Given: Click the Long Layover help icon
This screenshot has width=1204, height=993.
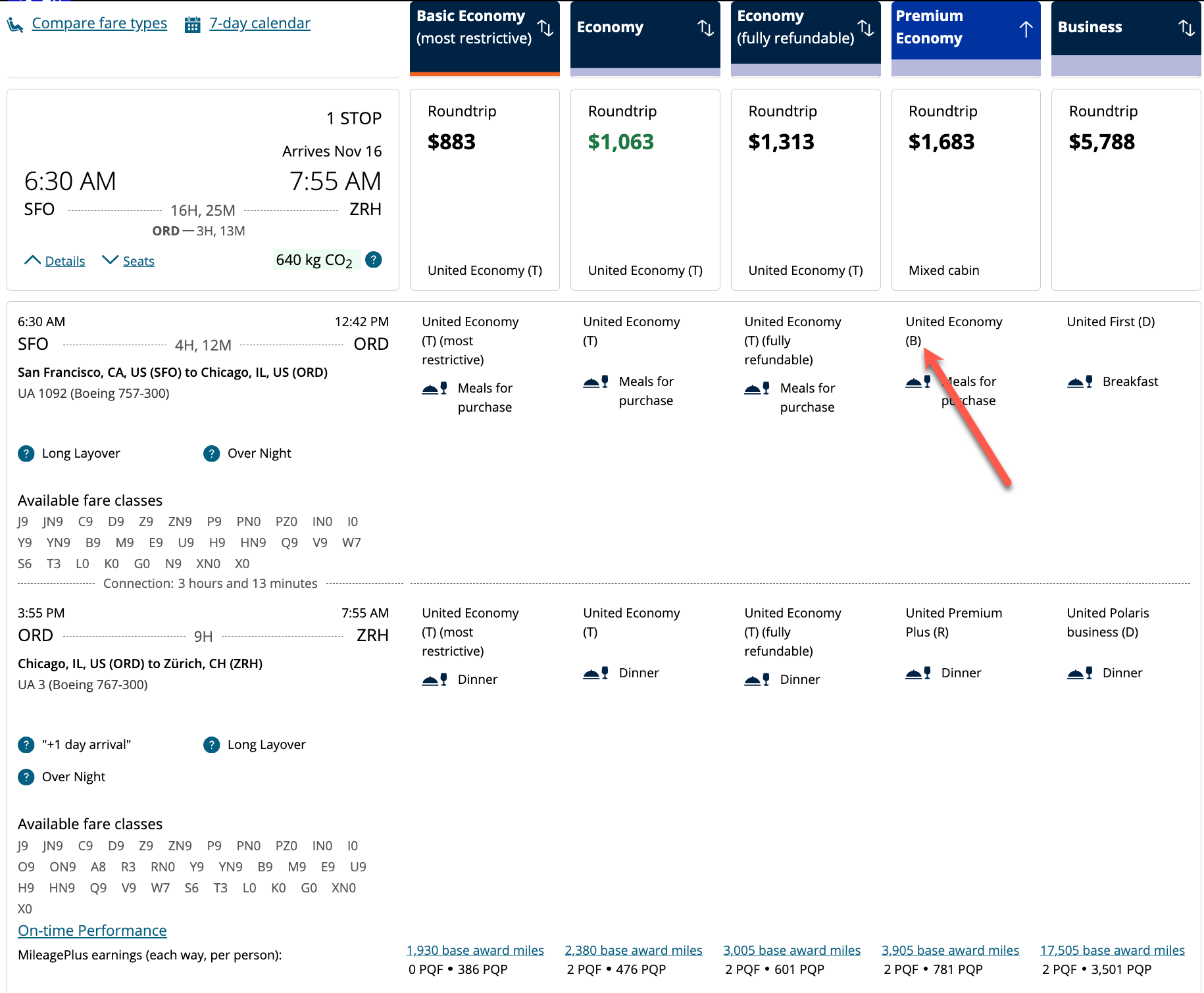Looking at the screenshot, I should click(x=26, y=453).
